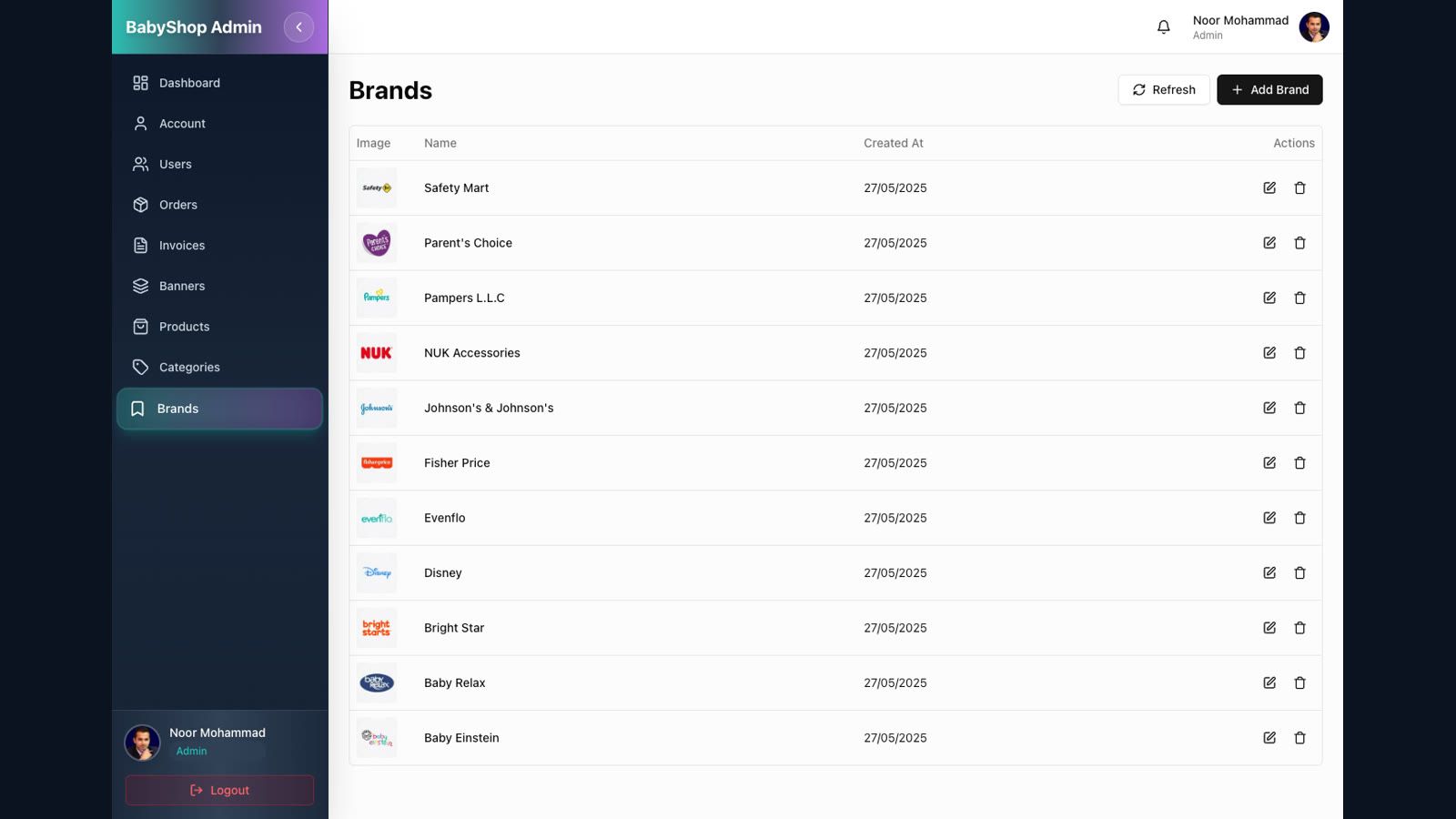Edit the Evenflo brand

[1269, 518]
